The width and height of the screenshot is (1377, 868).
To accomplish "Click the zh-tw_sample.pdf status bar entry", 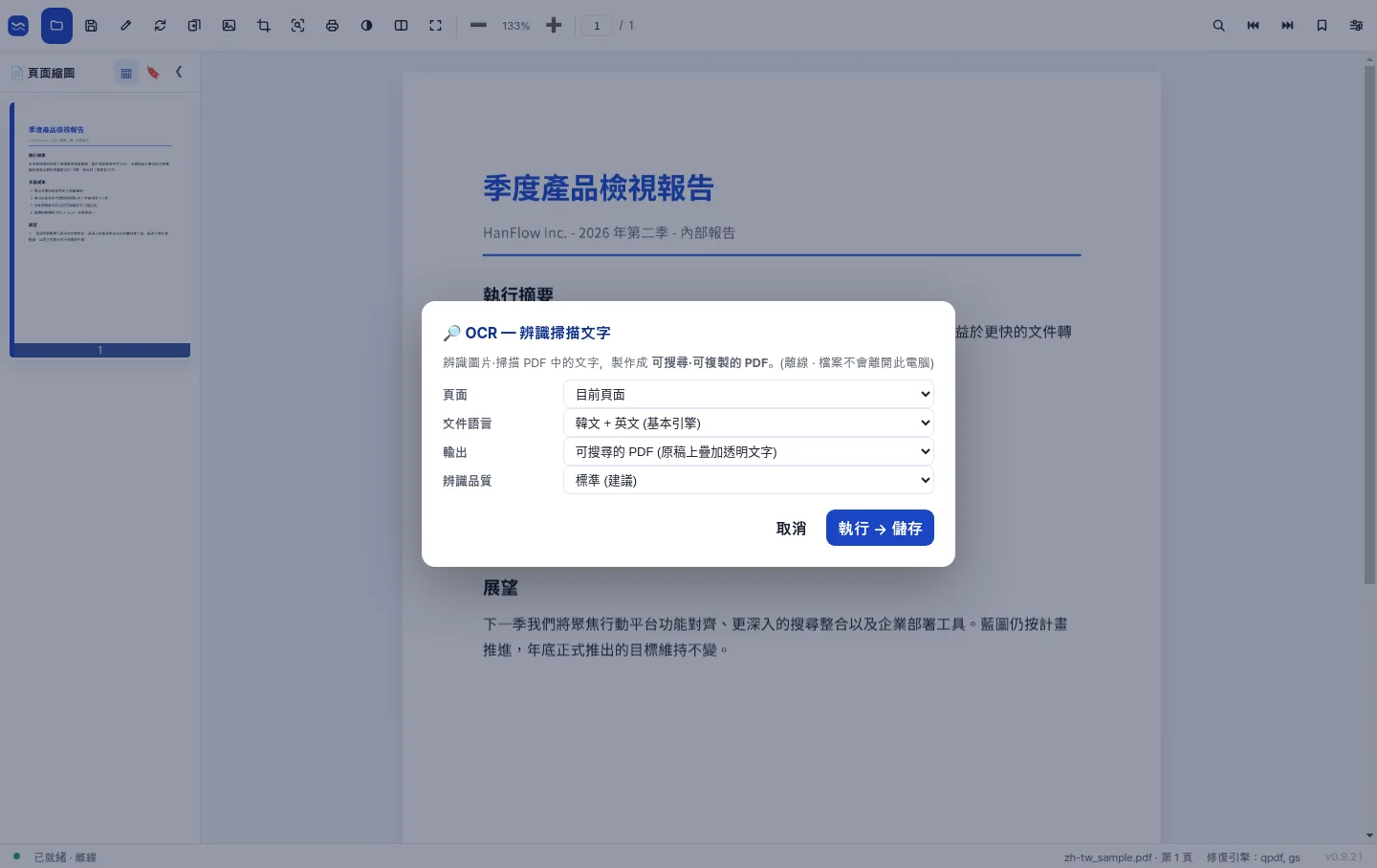I will click(x=1128, y=857).
